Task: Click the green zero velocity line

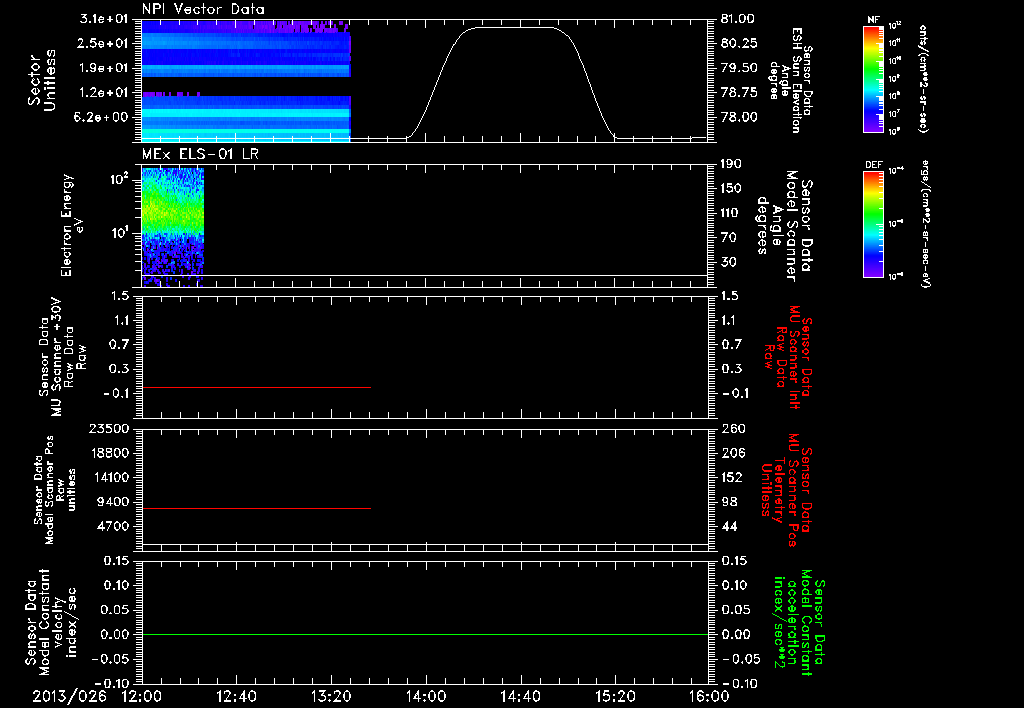Action: click(425, 634)
